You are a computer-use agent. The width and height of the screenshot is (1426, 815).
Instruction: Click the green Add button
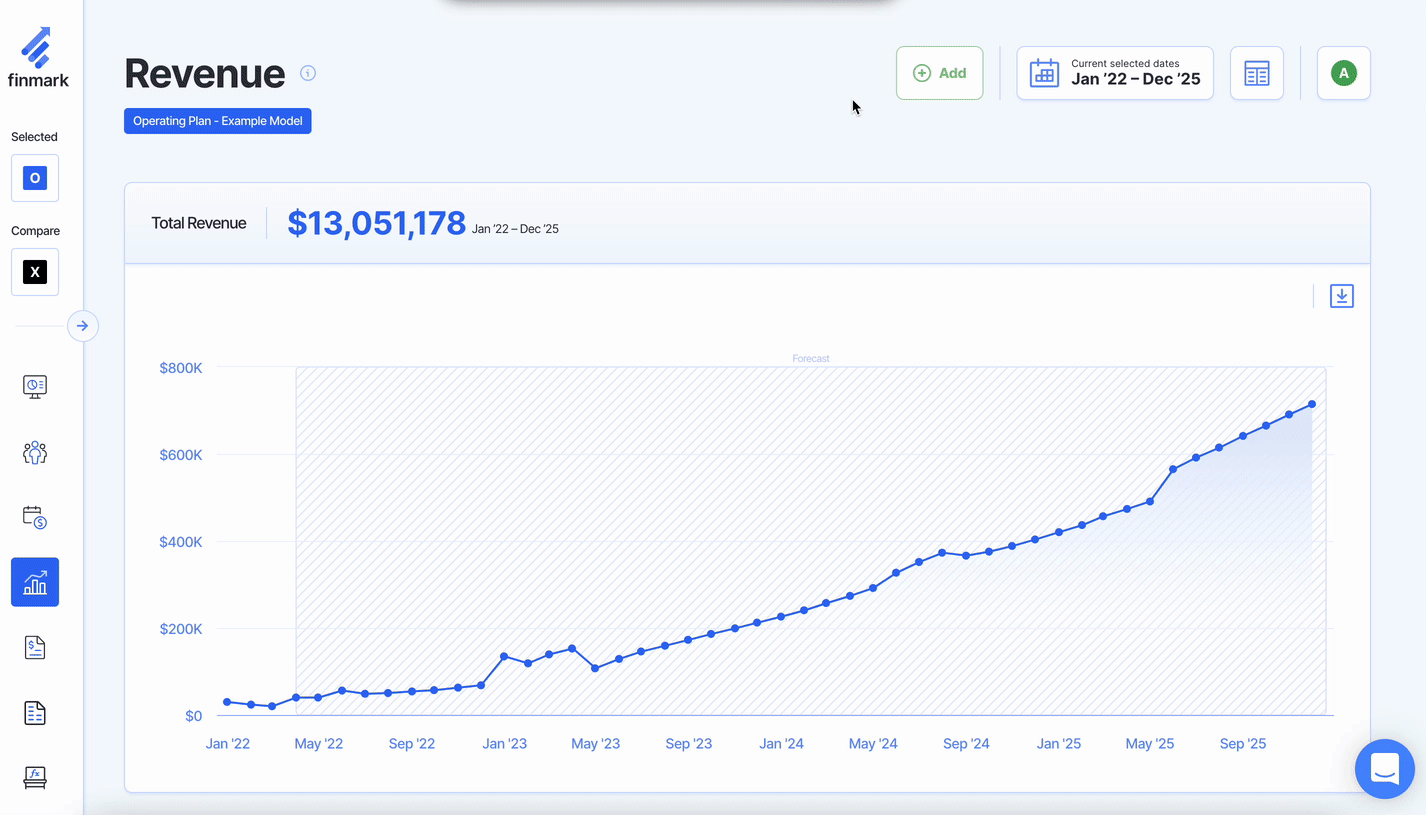[939, 73]
